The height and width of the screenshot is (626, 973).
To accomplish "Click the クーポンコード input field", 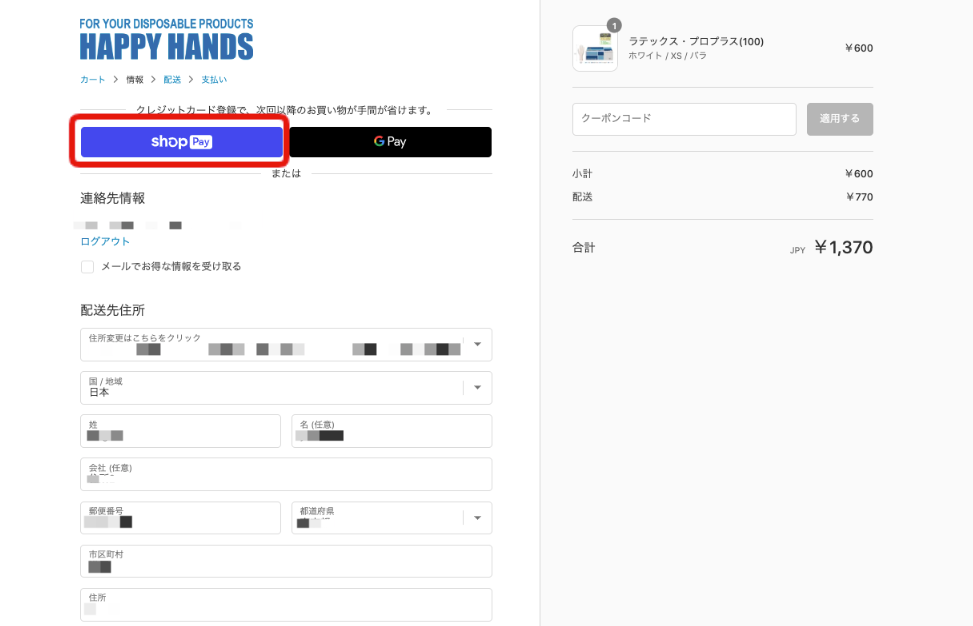I will pyautogui.click(x=684, y=119).
